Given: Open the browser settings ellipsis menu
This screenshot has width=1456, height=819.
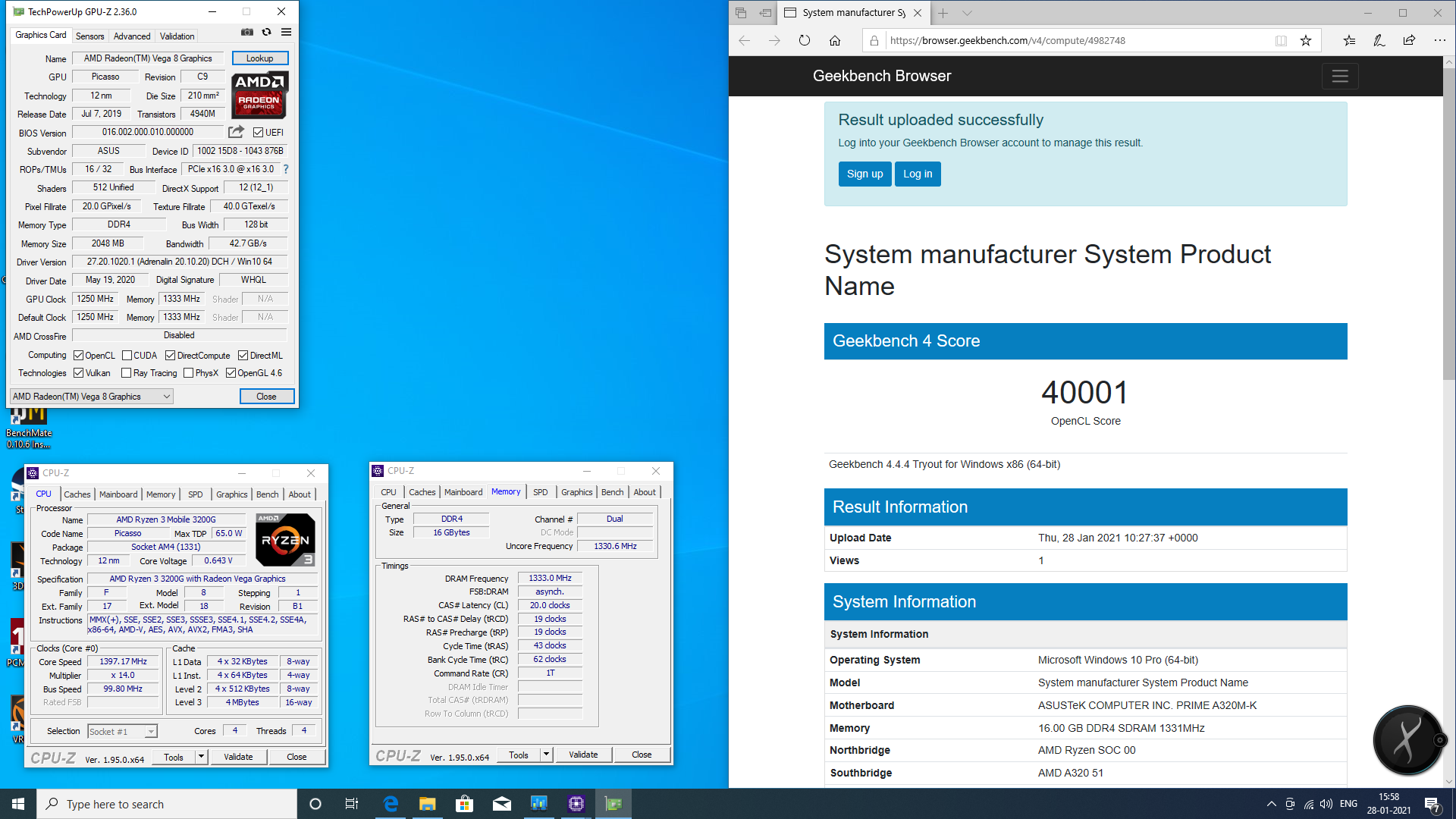Looking at the screenshot, I should coord(1439,41).
